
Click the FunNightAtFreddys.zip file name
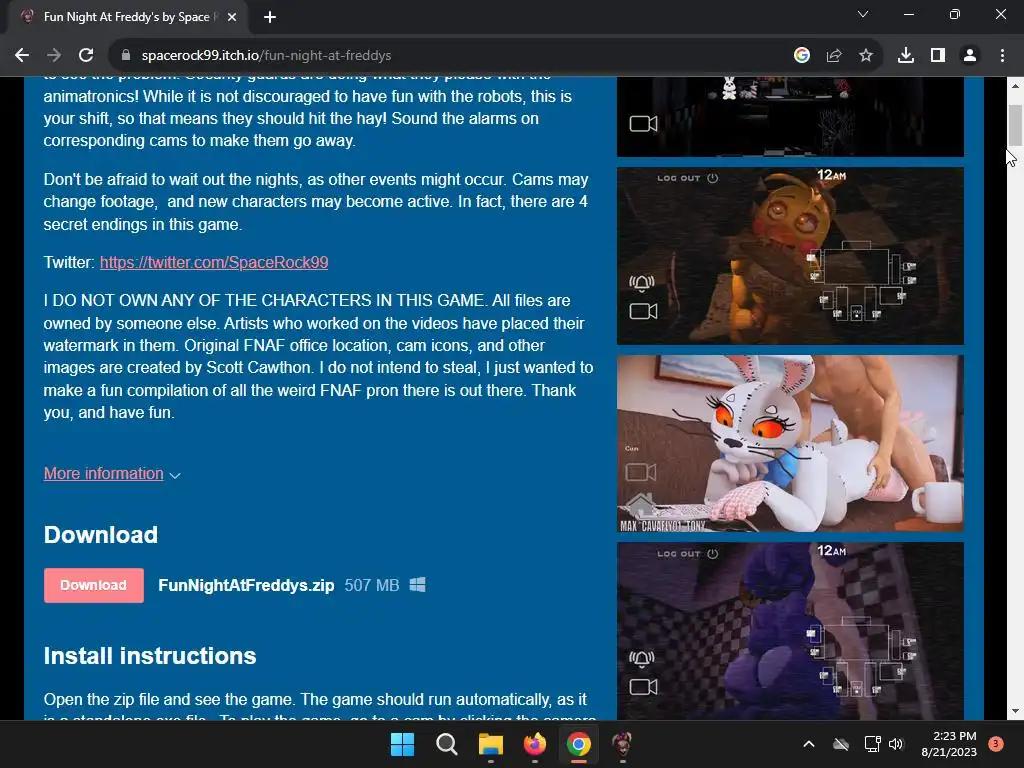[246, 585]
